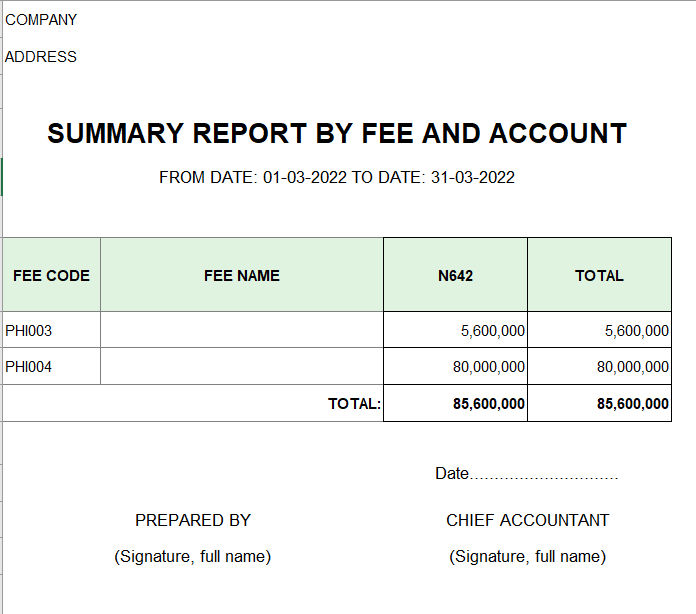Select the TOTAL column header
Viewport: 696px width, 614px height.
pyautogui.click(x=599, y=275)
